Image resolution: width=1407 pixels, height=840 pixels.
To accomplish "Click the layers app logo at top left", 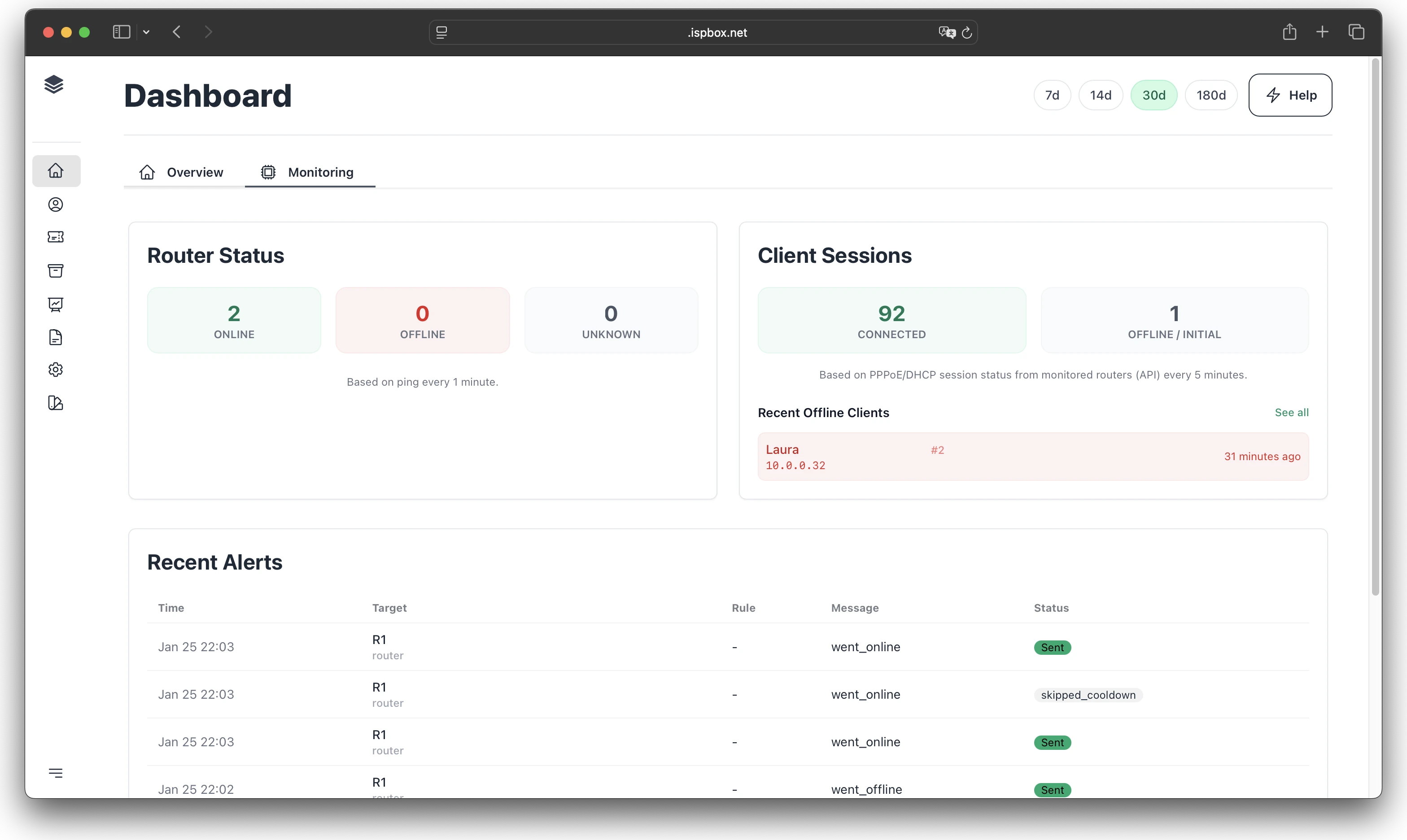I will [x=54, y=84].
